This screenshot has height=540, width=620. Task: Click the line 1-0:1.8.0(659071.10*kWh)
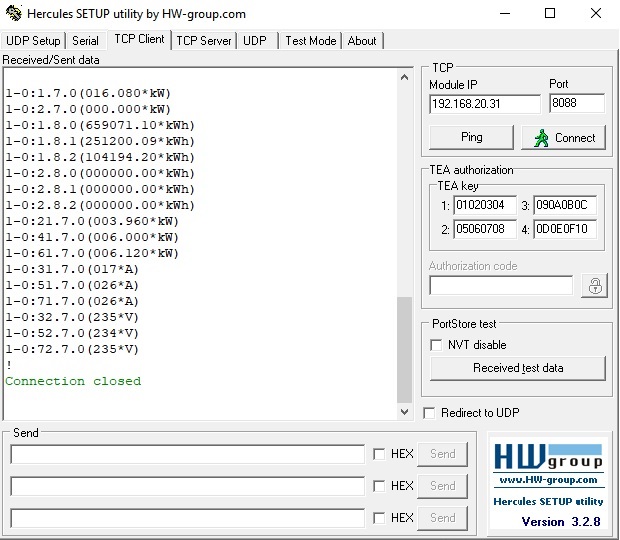100,125
